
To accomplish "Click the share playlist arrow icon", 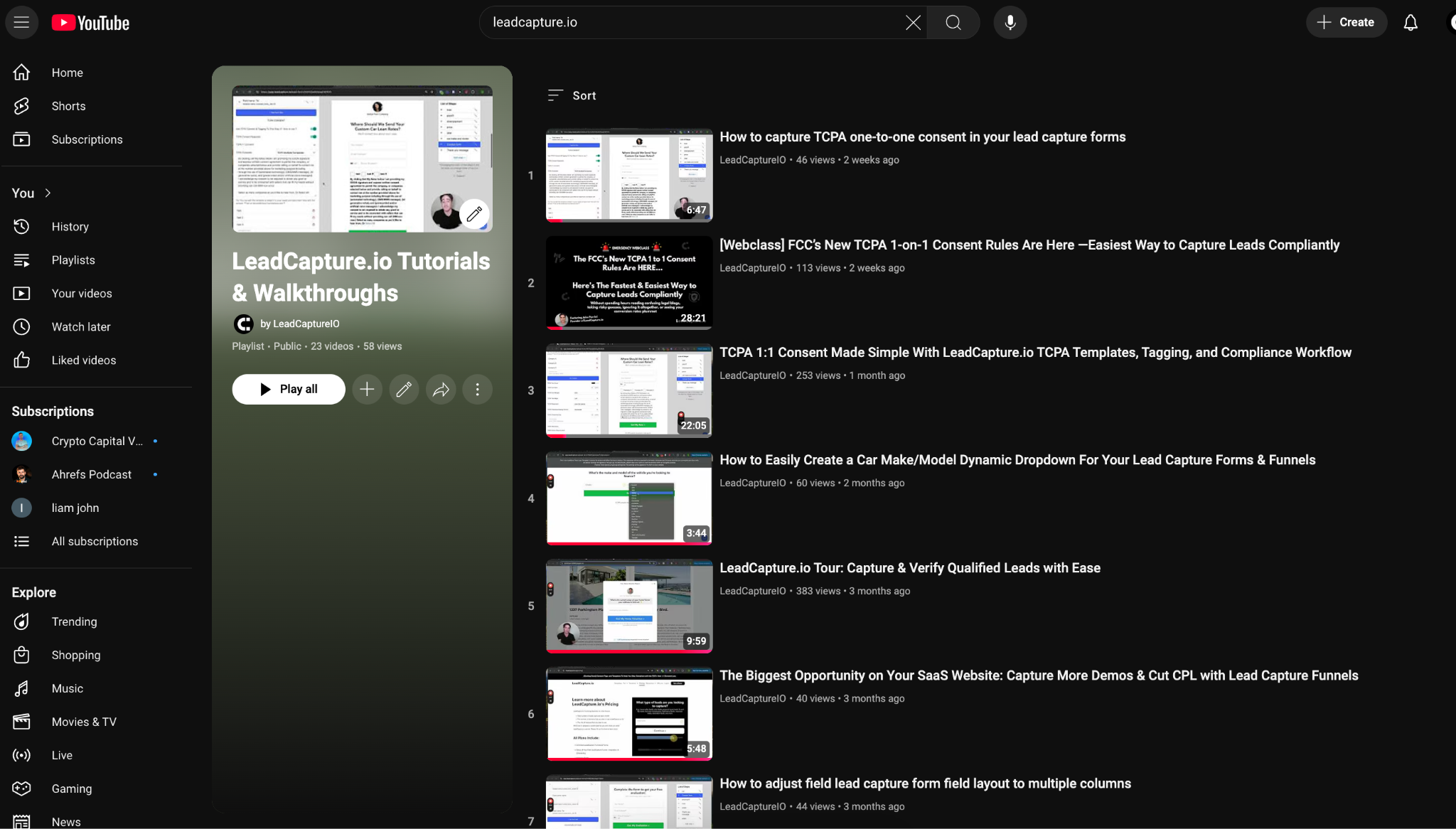I will (x=441, y=390).
